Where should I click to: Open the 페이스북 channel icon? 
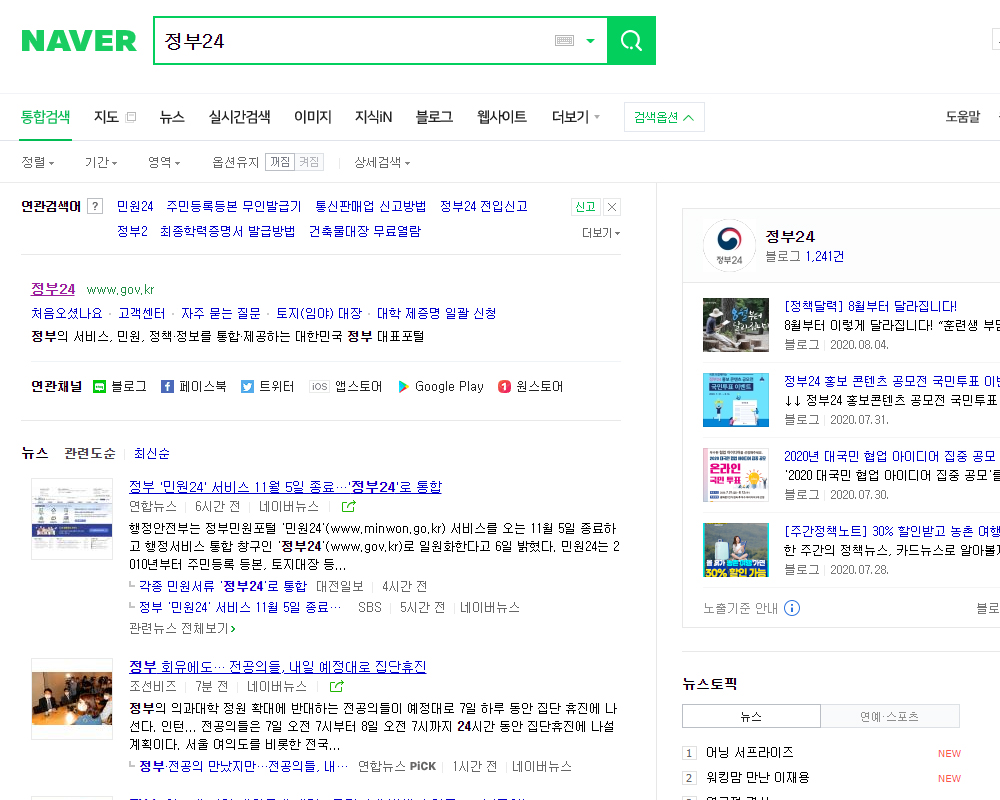194,387
